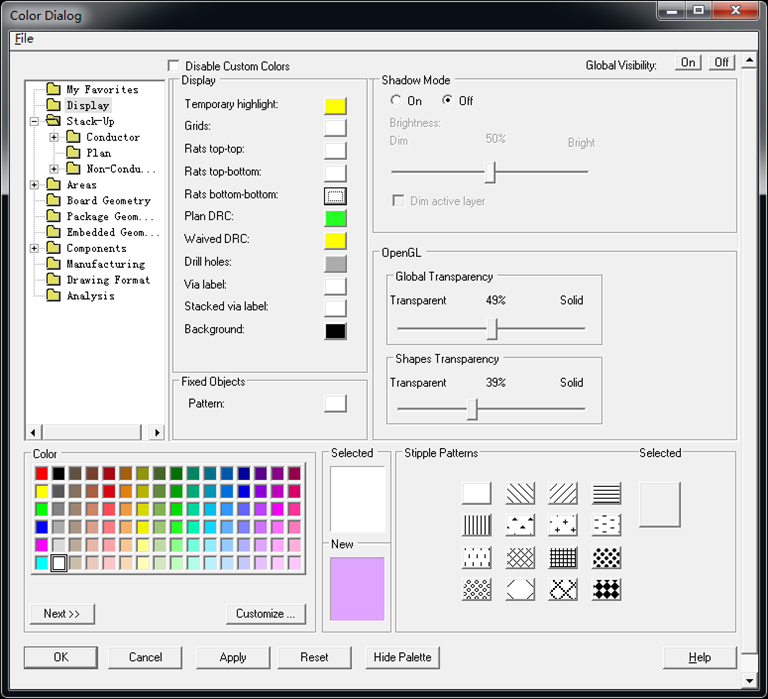Pick the cyan color in palette

click(42, 563)
